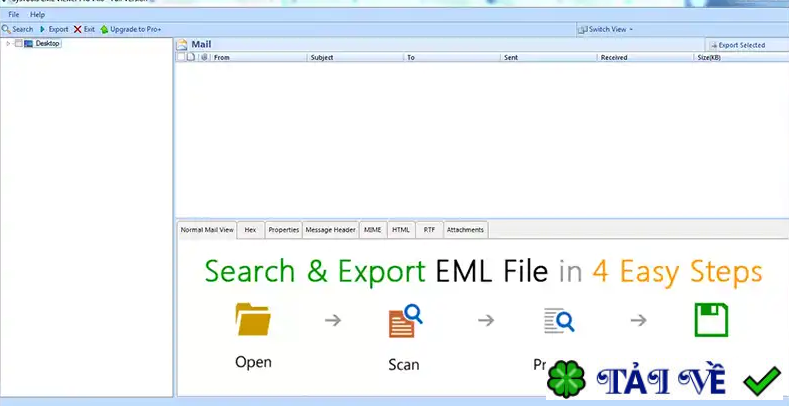This screenshot has height=406, width=789.
Task: Expand the Desktop tree node
Action: click(x=8, y=44)
